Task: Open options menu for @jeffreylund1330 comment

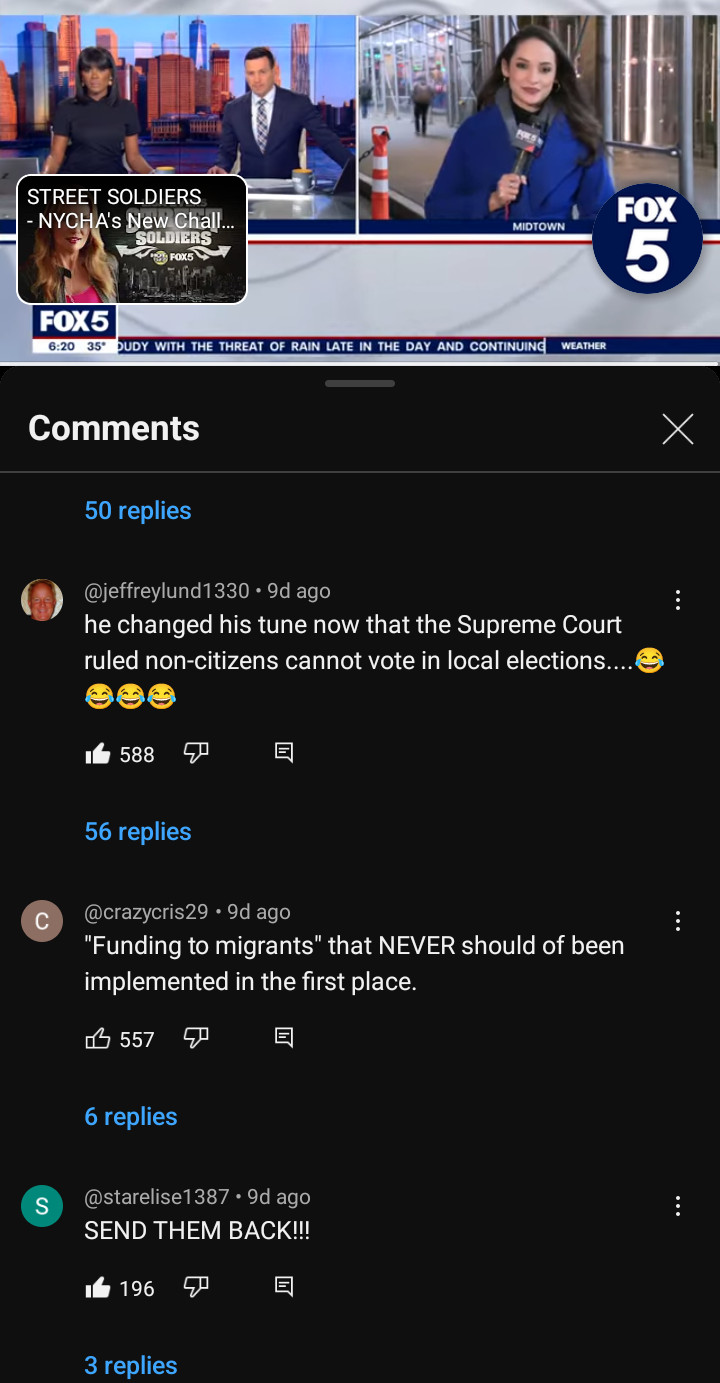Action: pos(678,600)
